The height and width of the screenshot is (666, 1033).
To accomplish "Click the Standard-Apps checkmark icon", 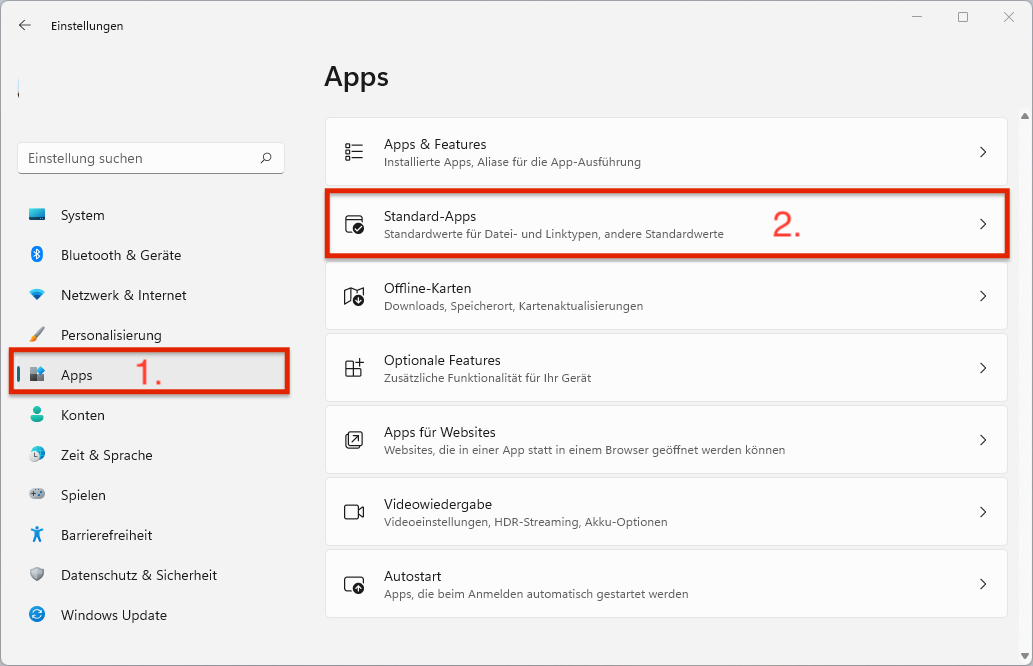I will click(x=353, y=223).
